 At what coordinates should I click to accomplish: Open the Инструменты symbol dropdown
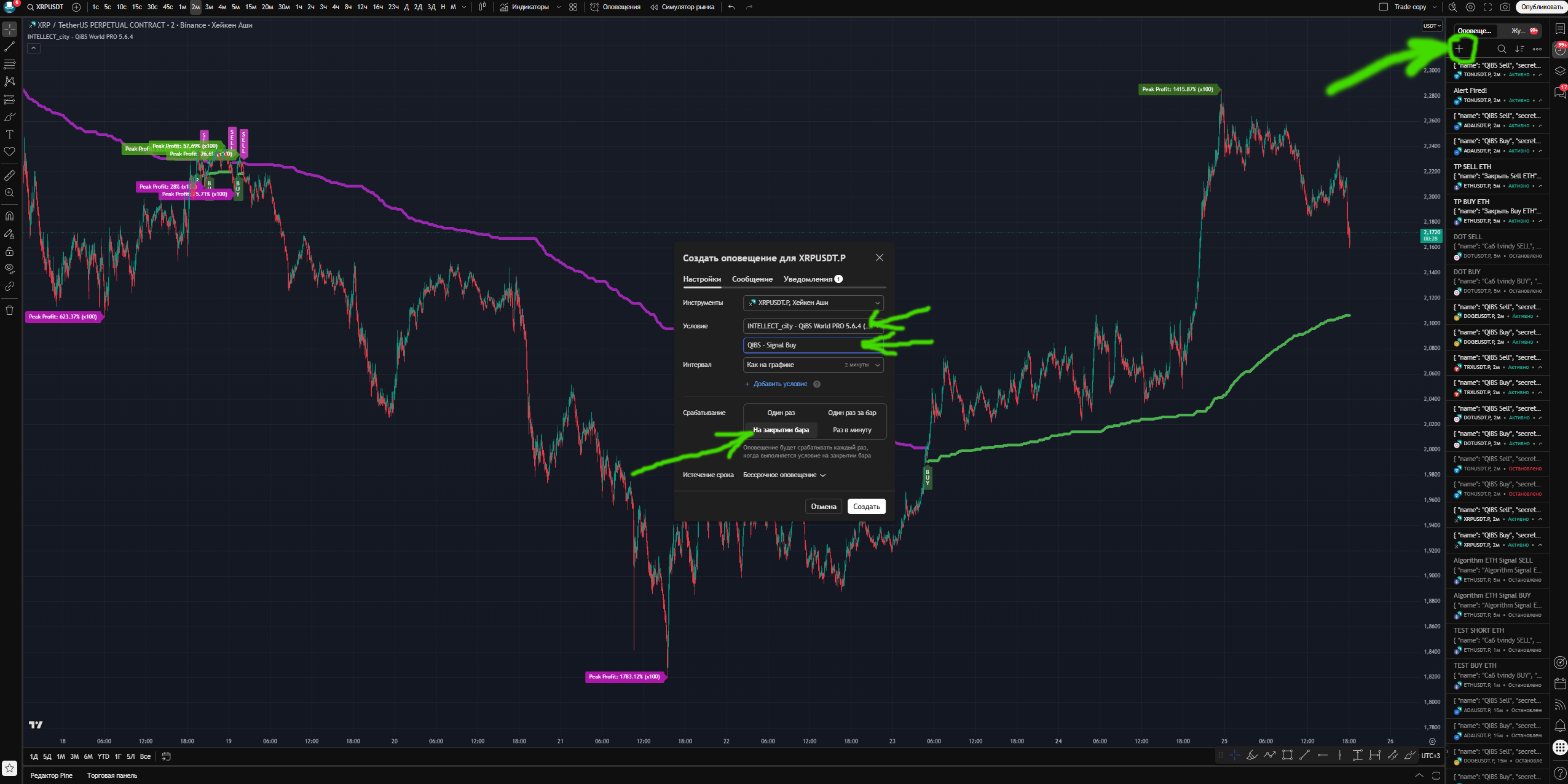(x=813, y=303)
